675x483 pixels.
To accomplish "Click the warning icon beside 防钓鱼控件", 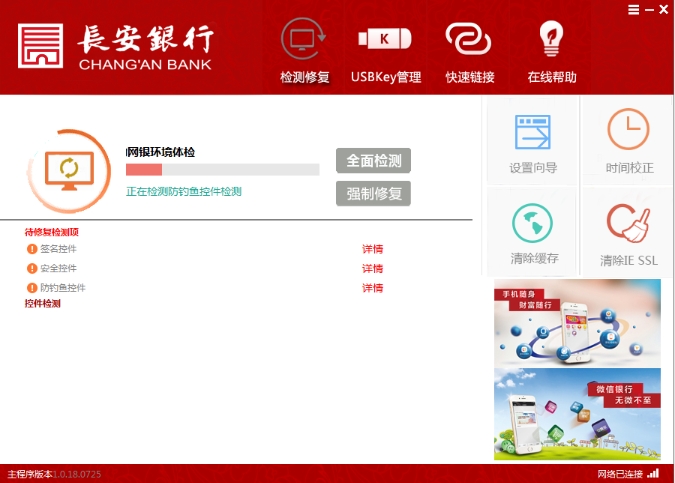I will (31, 288).
